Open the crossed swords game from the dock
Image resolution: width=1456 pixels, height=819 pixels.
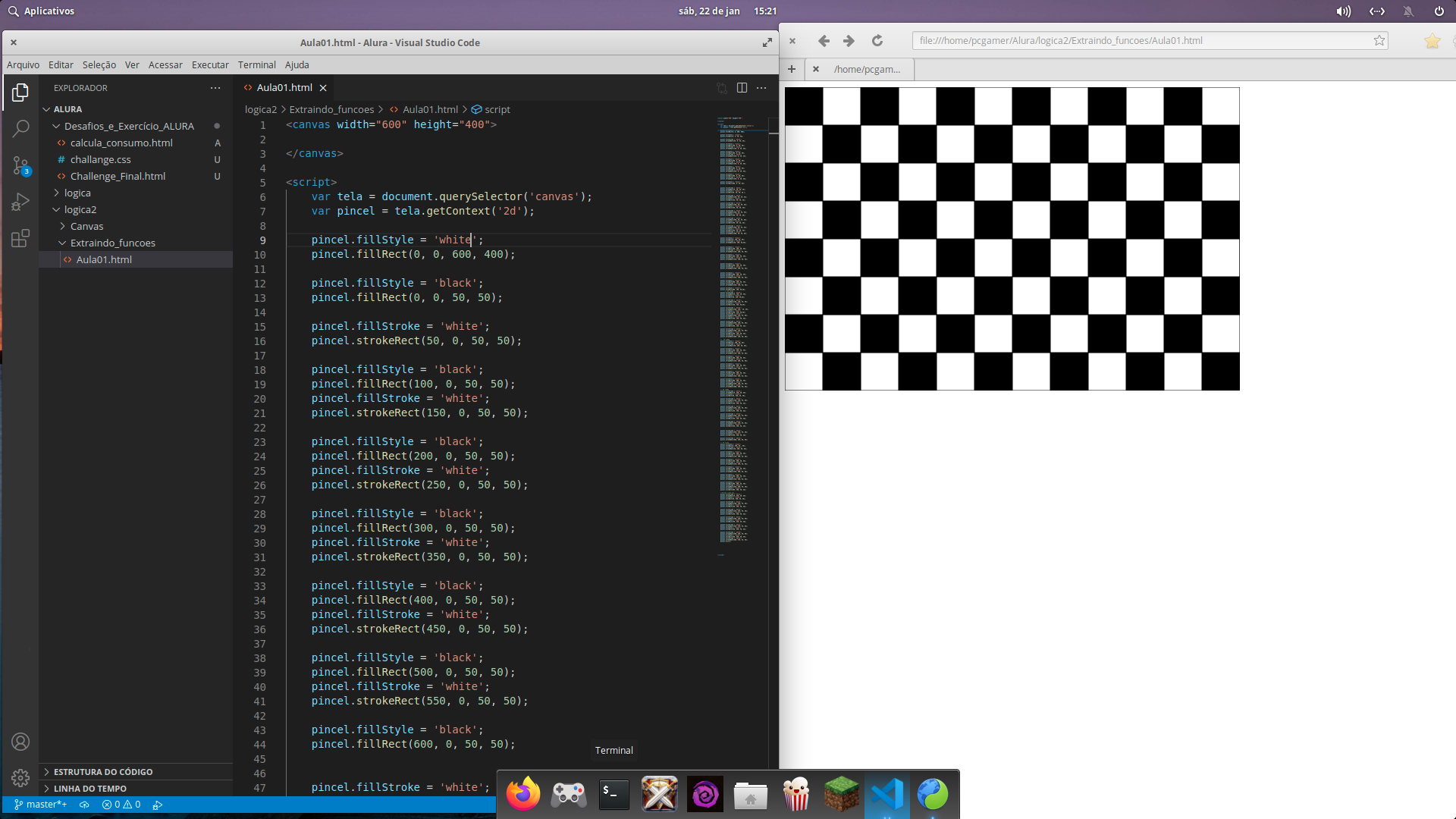660,794
